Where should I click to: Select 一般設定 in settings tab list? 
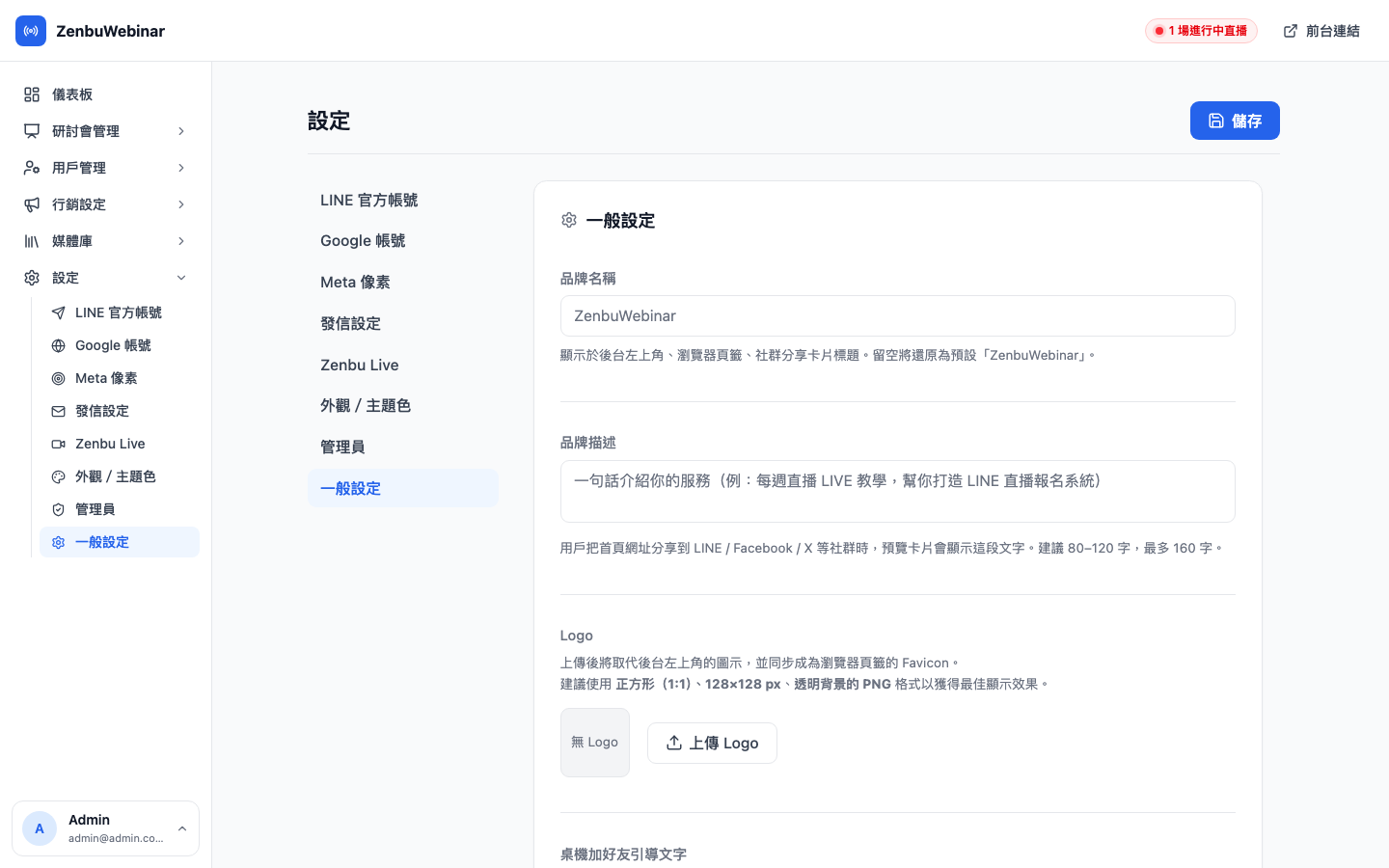[403, 488]
